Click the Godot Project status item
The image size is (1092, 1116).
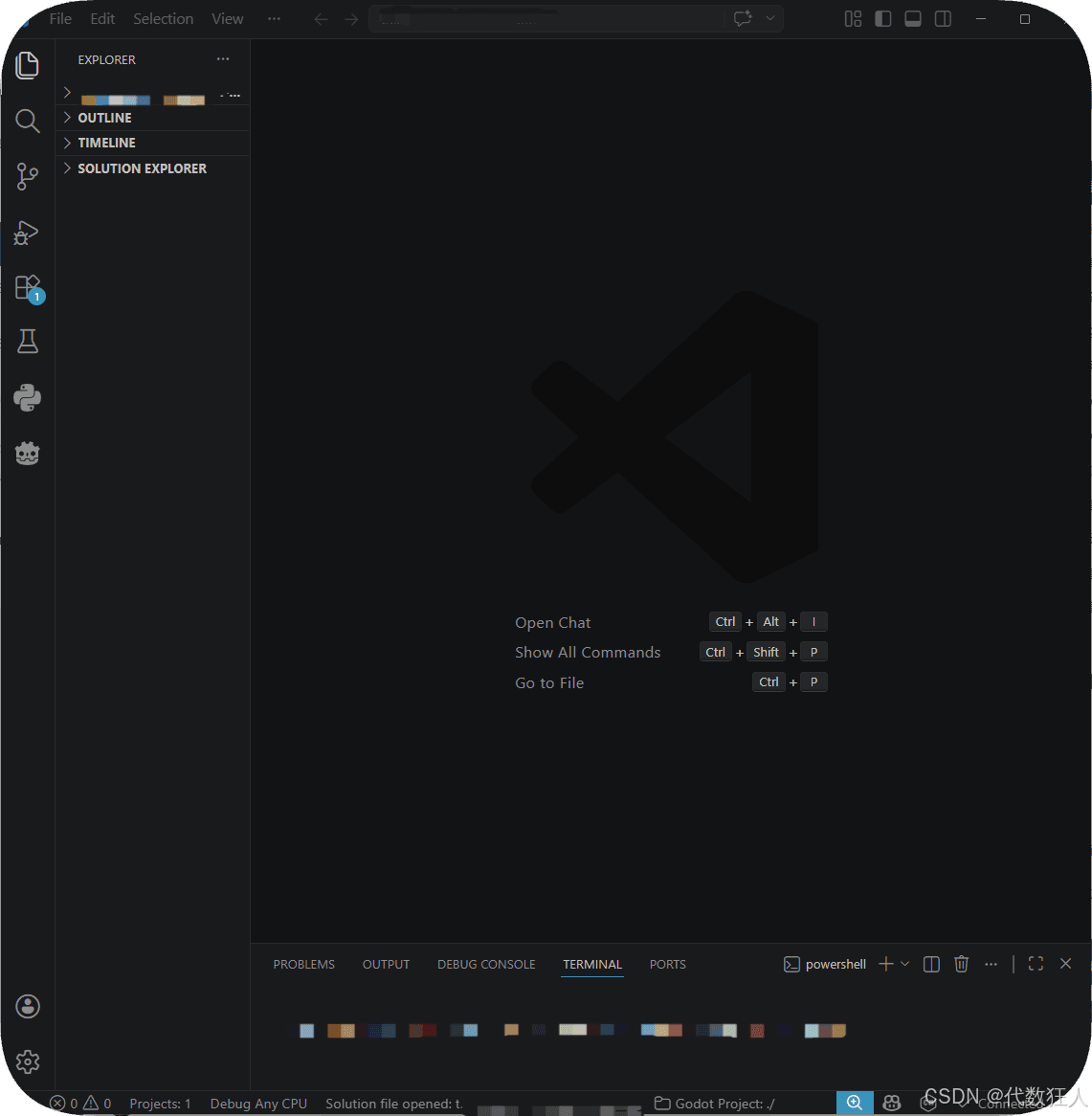click(x=714, y=1104)
